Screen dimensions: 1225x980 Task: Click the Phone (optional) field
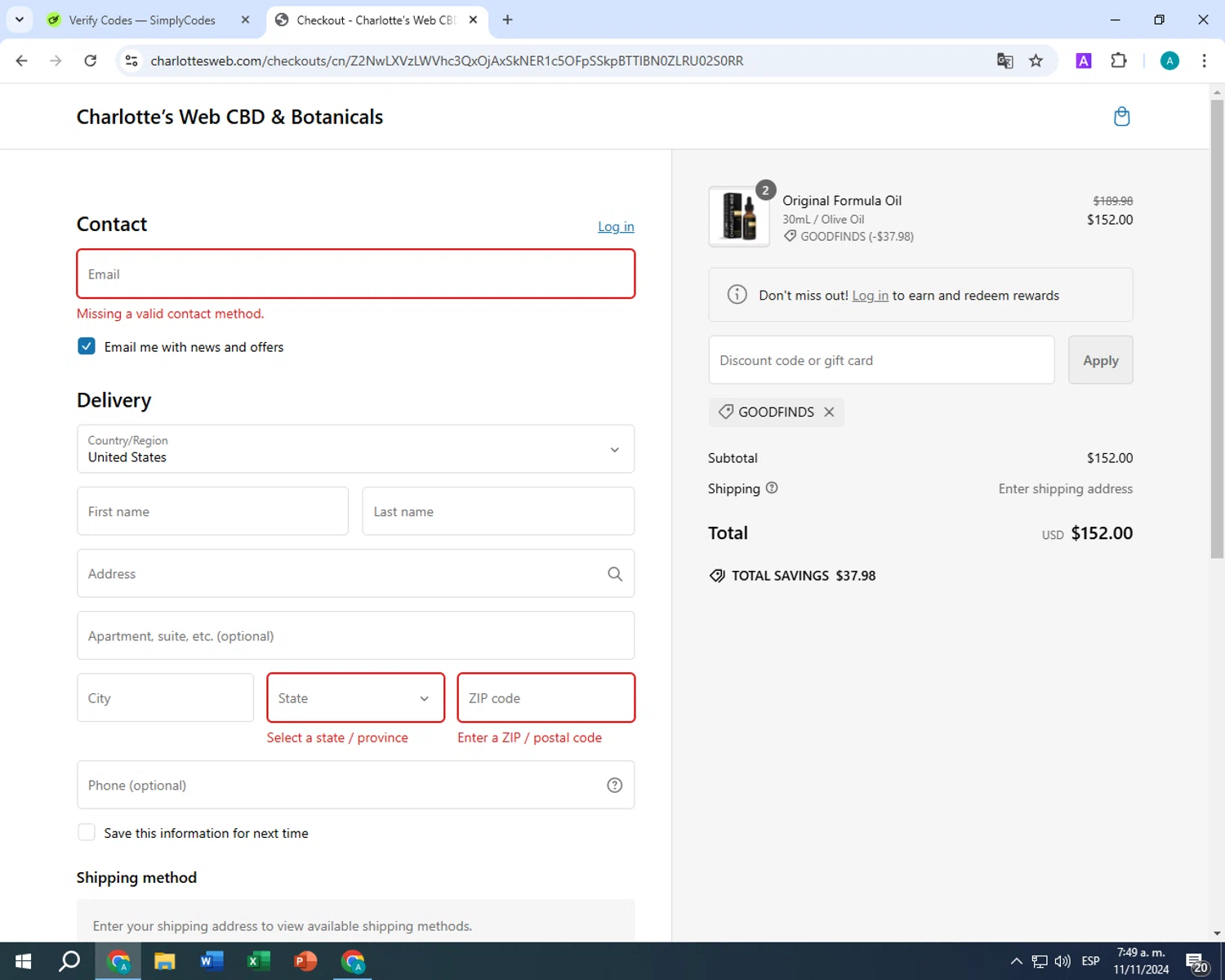point(355,786)
